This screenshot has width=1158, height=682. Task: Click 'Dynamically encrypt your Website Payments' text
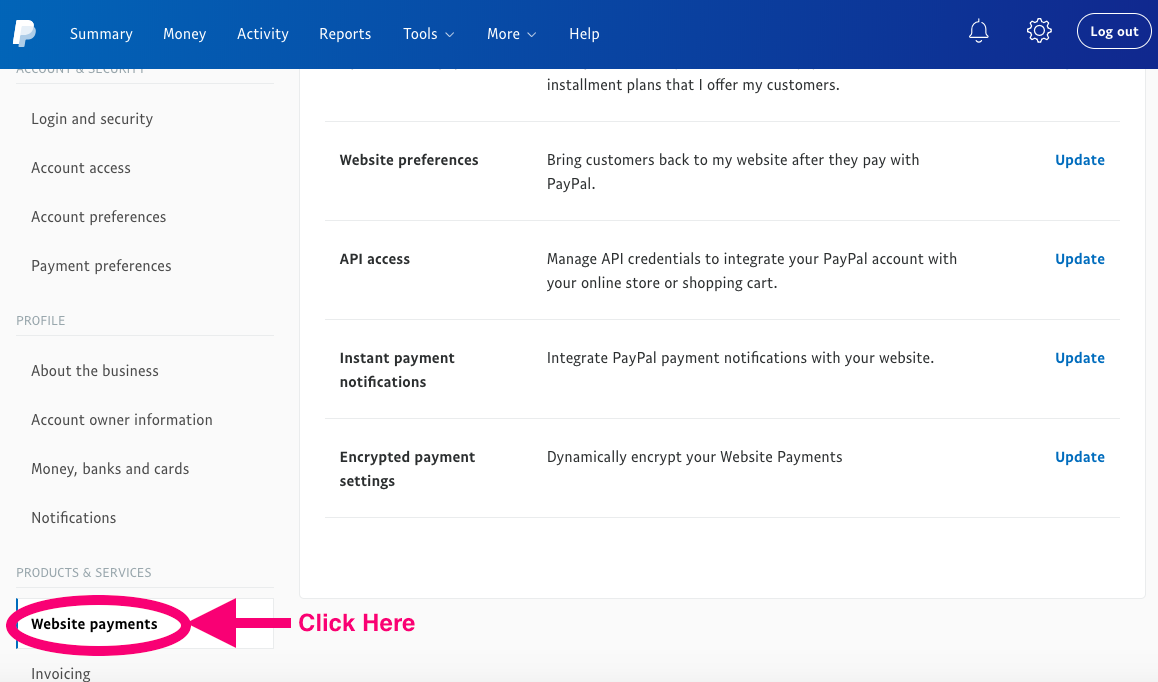[694, 457]
